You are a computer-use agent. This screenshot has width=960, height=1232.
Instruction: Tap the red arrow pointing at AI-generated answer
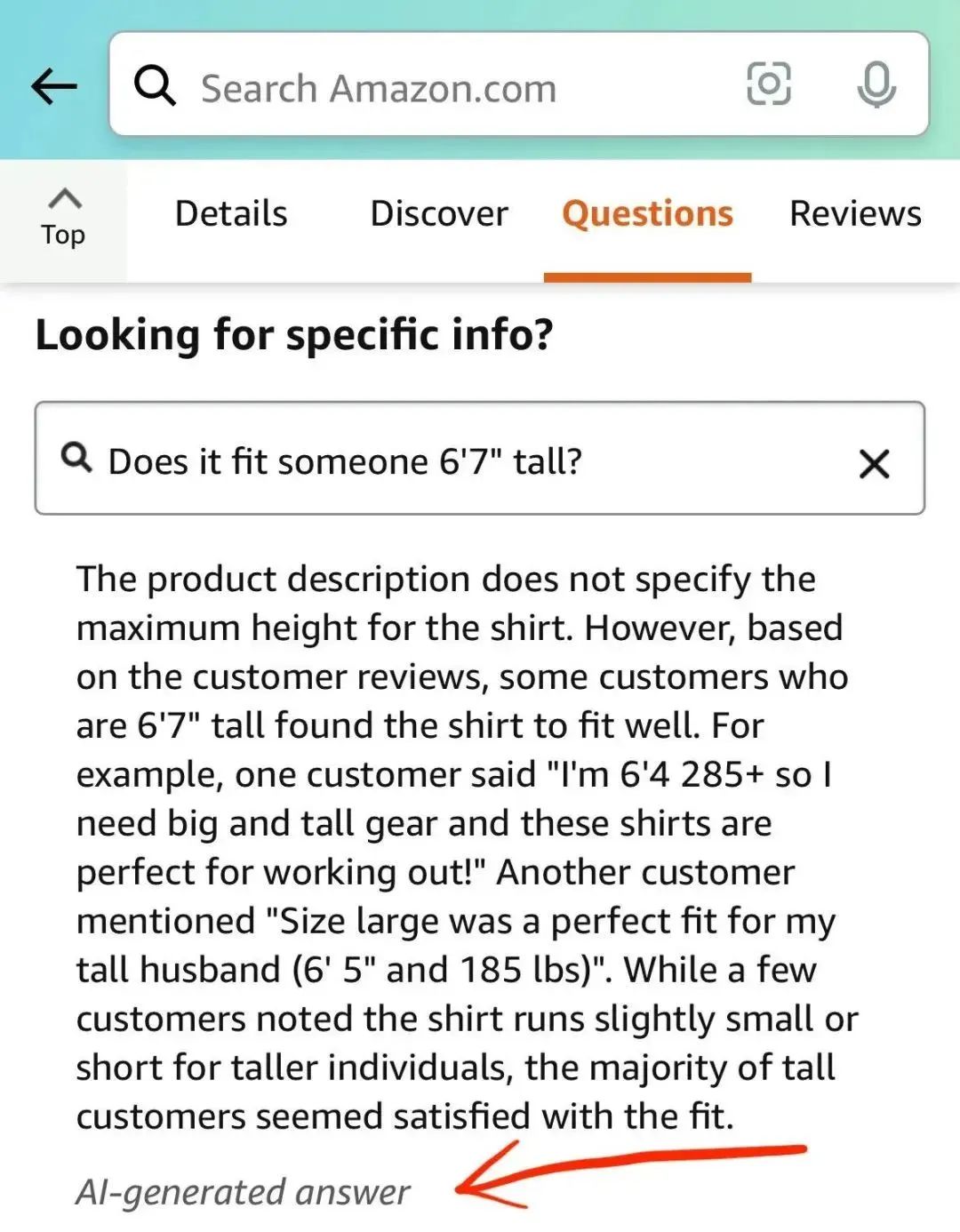[629, 1173]
